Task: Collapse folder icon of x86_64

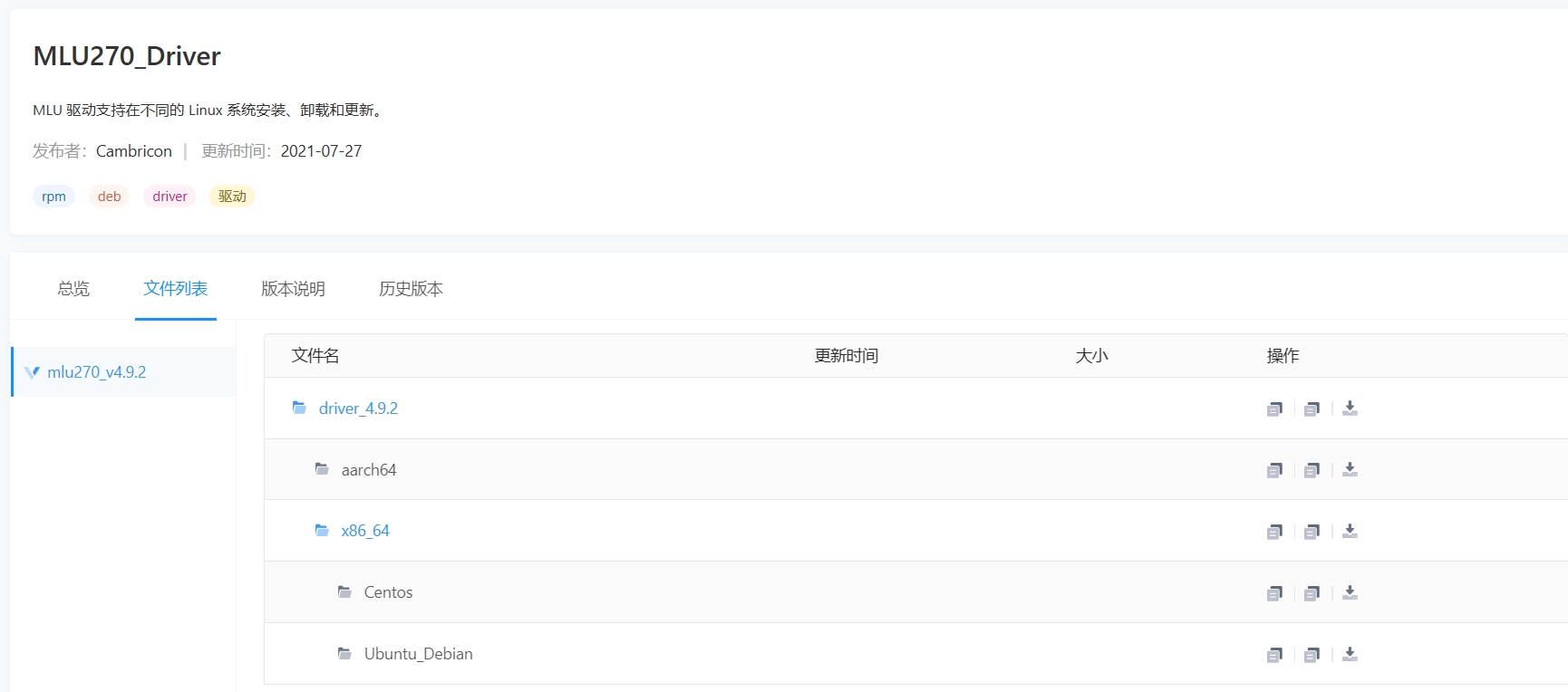Action: [x=322, y=530]
